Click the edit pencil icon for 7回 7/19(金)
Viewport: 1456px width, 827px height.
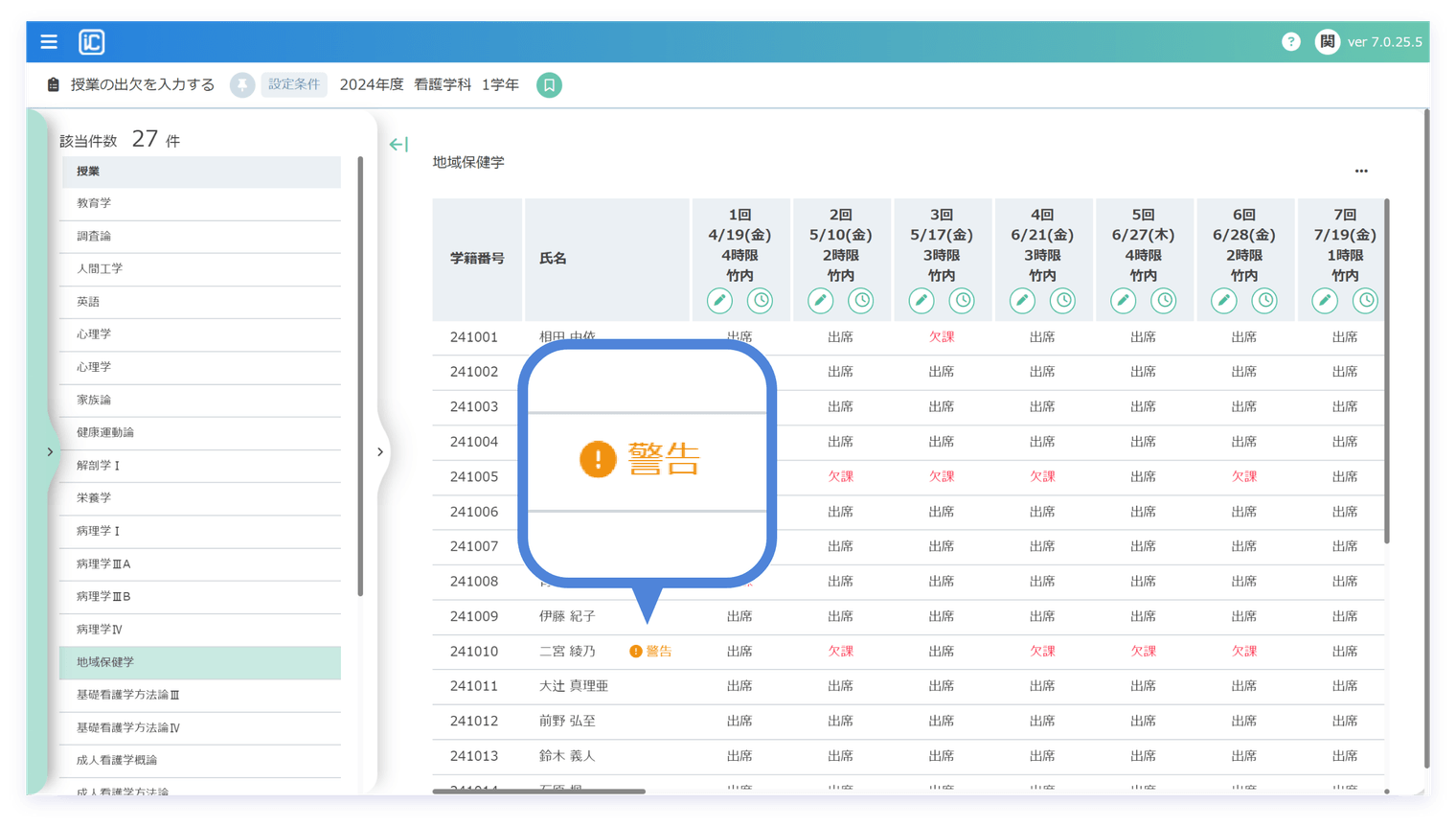pyautogui.click(x=1325, y=301)
